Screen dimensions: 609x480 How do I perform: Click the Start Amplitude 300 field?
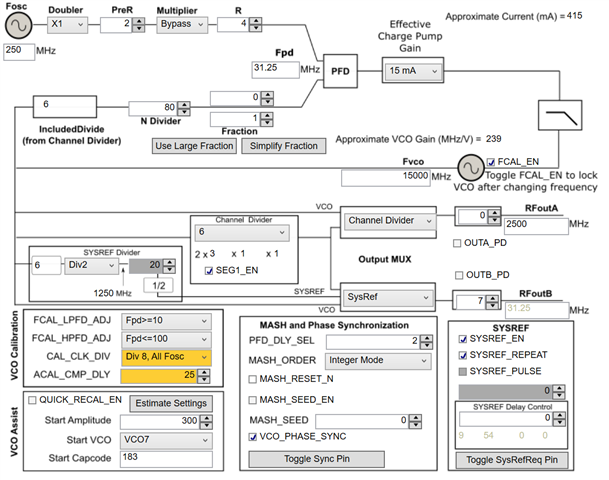pyautogui.click(x=160, y=422)
